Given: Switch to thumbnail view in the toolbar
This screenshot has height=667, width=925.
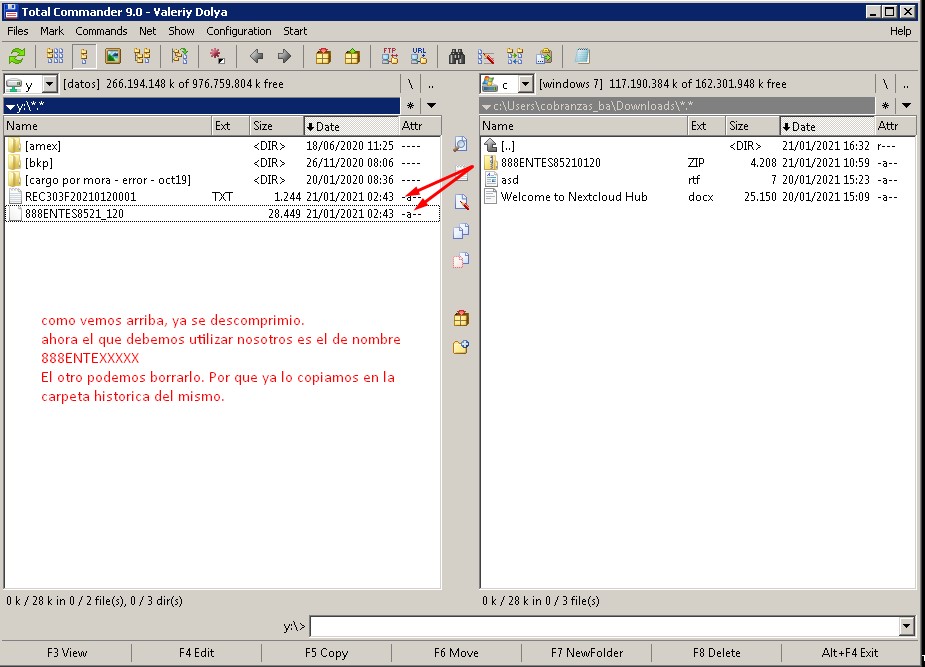Looking at the screenshot, I should 113,57.
